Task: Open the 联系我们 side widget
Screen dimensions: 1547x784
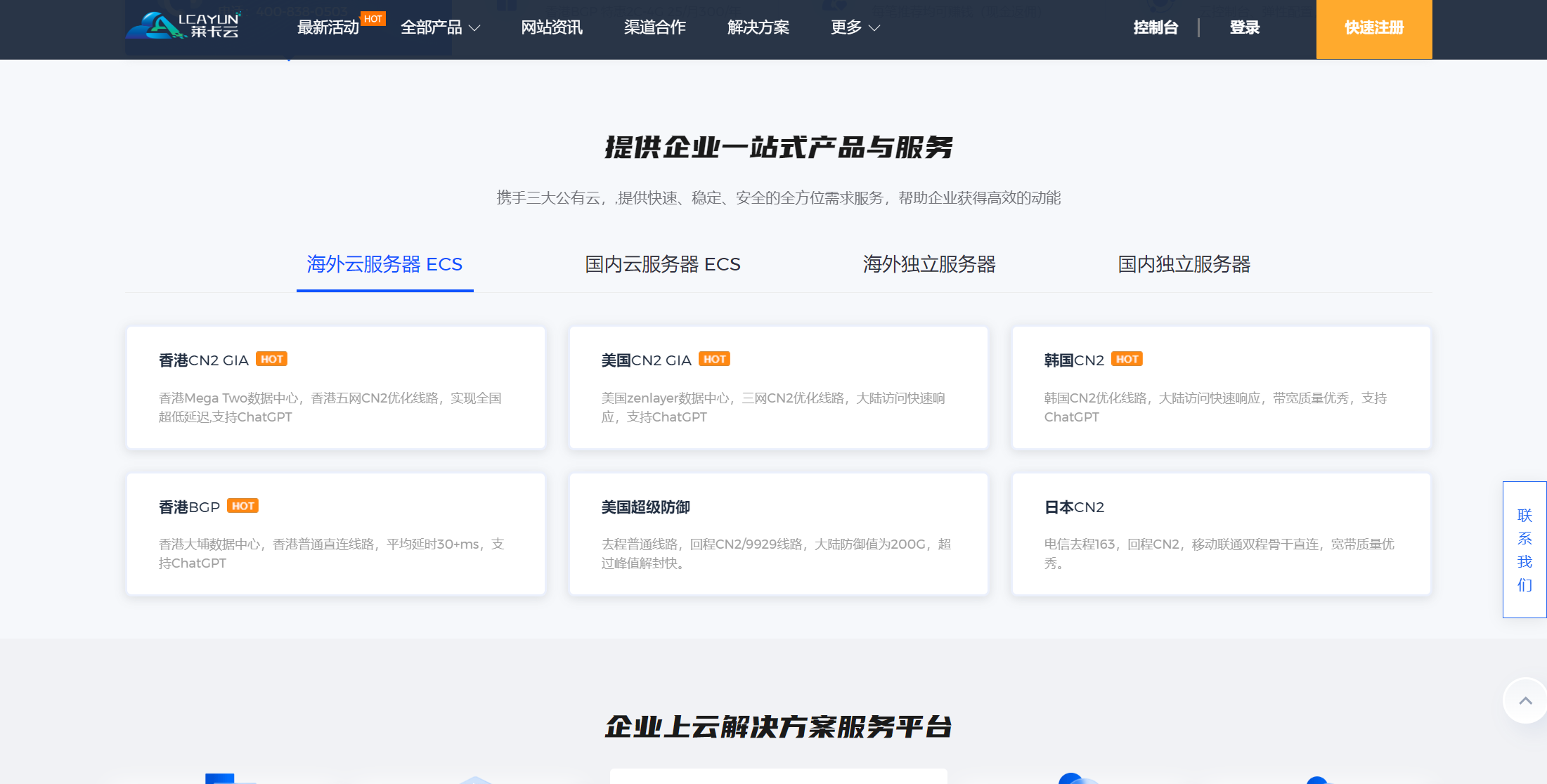Action: point(1524,549)
